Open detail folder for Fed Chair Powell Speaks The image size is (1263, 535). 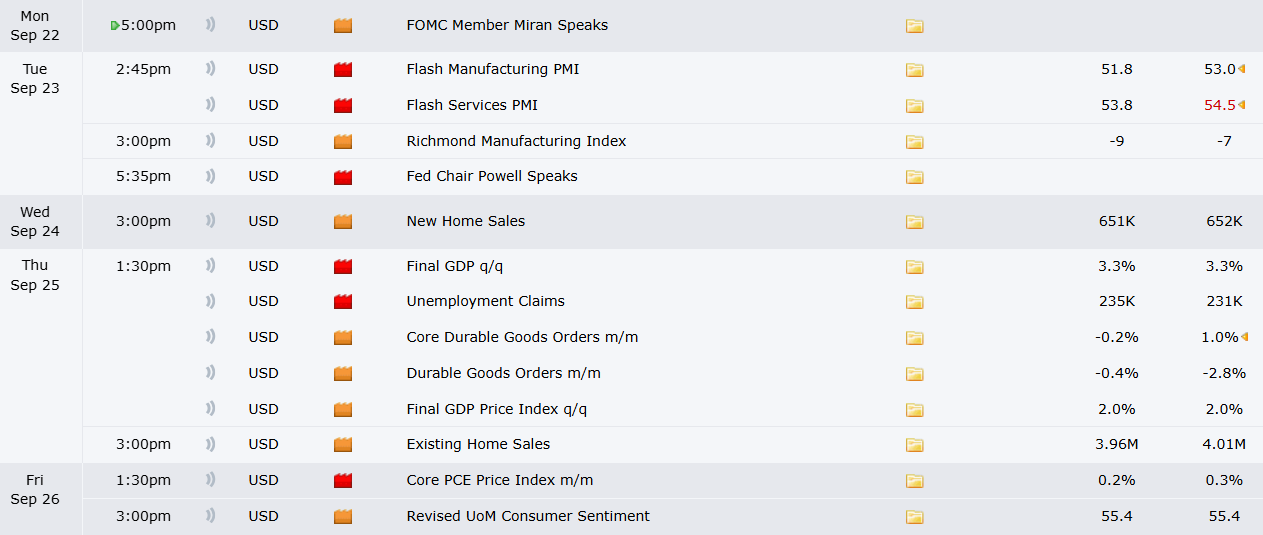(x=914, y=177)
